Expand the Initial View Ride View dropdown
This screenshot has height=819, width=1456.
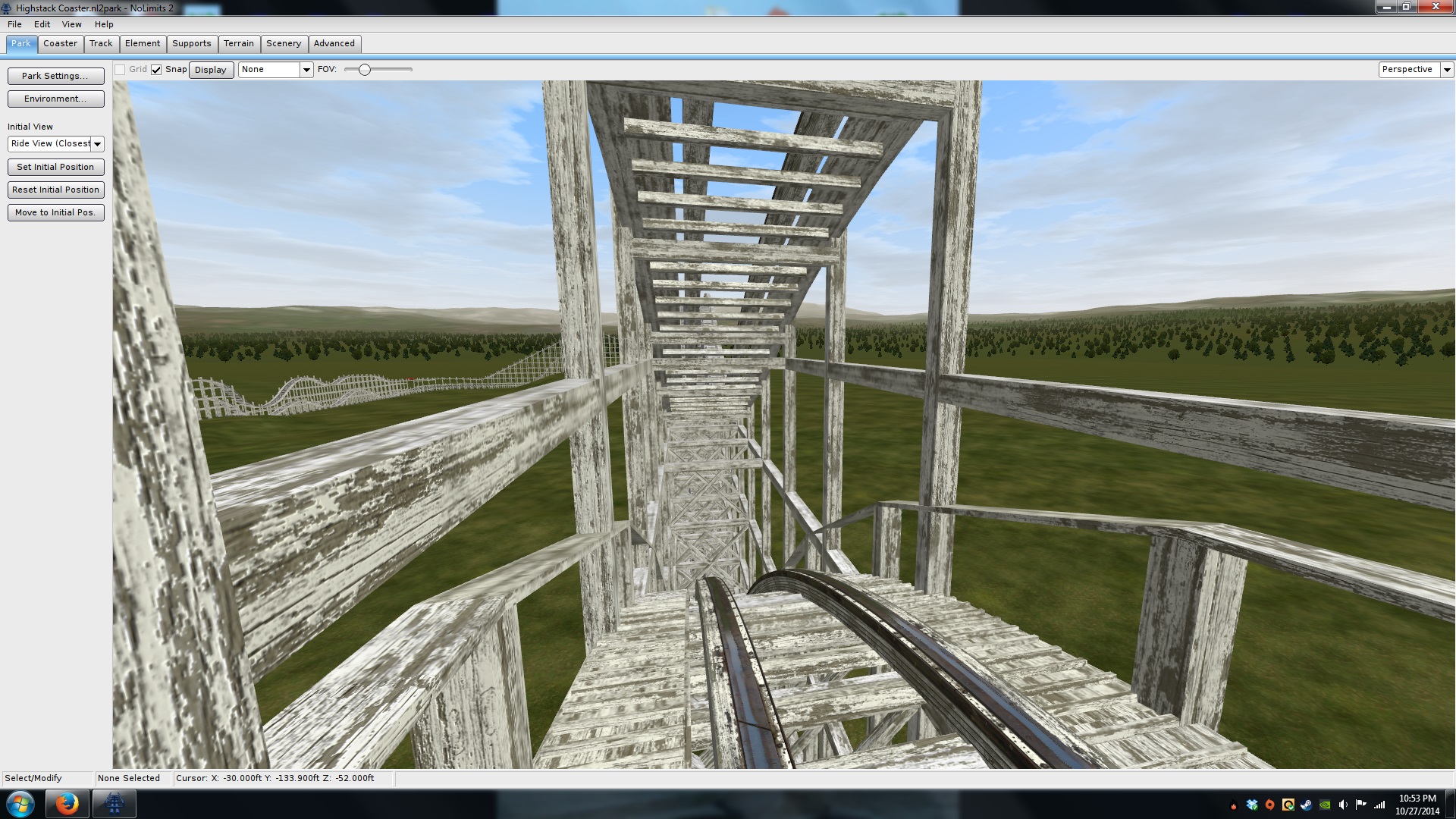tap(97, 144)
